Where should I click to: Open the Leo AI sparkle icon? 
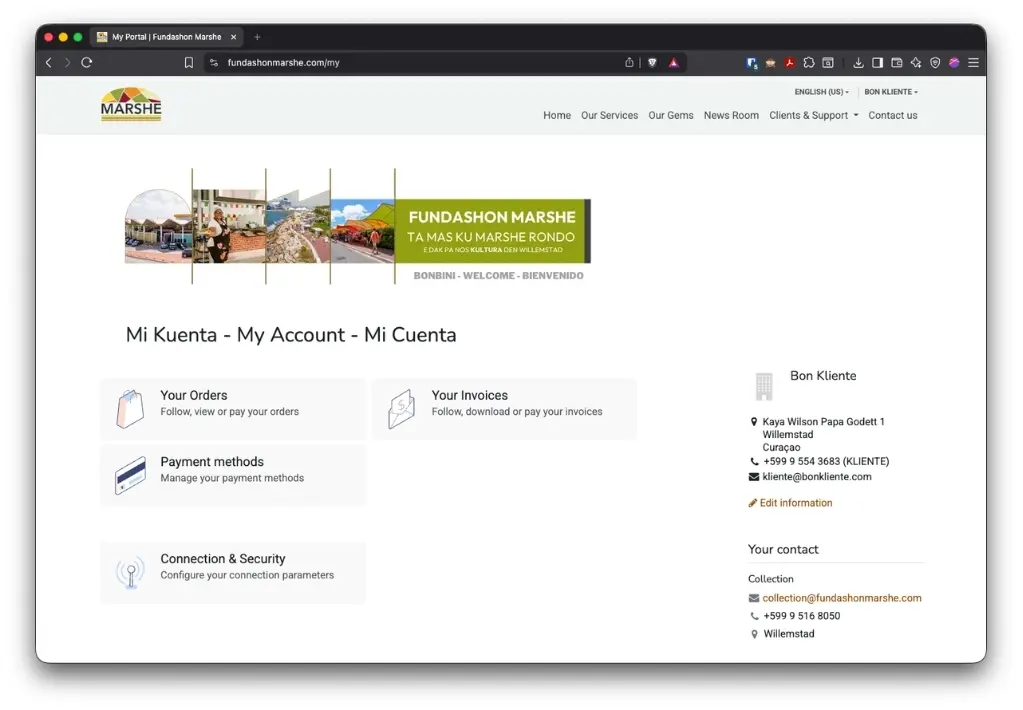pyautogui.click(x=916, y=63)
